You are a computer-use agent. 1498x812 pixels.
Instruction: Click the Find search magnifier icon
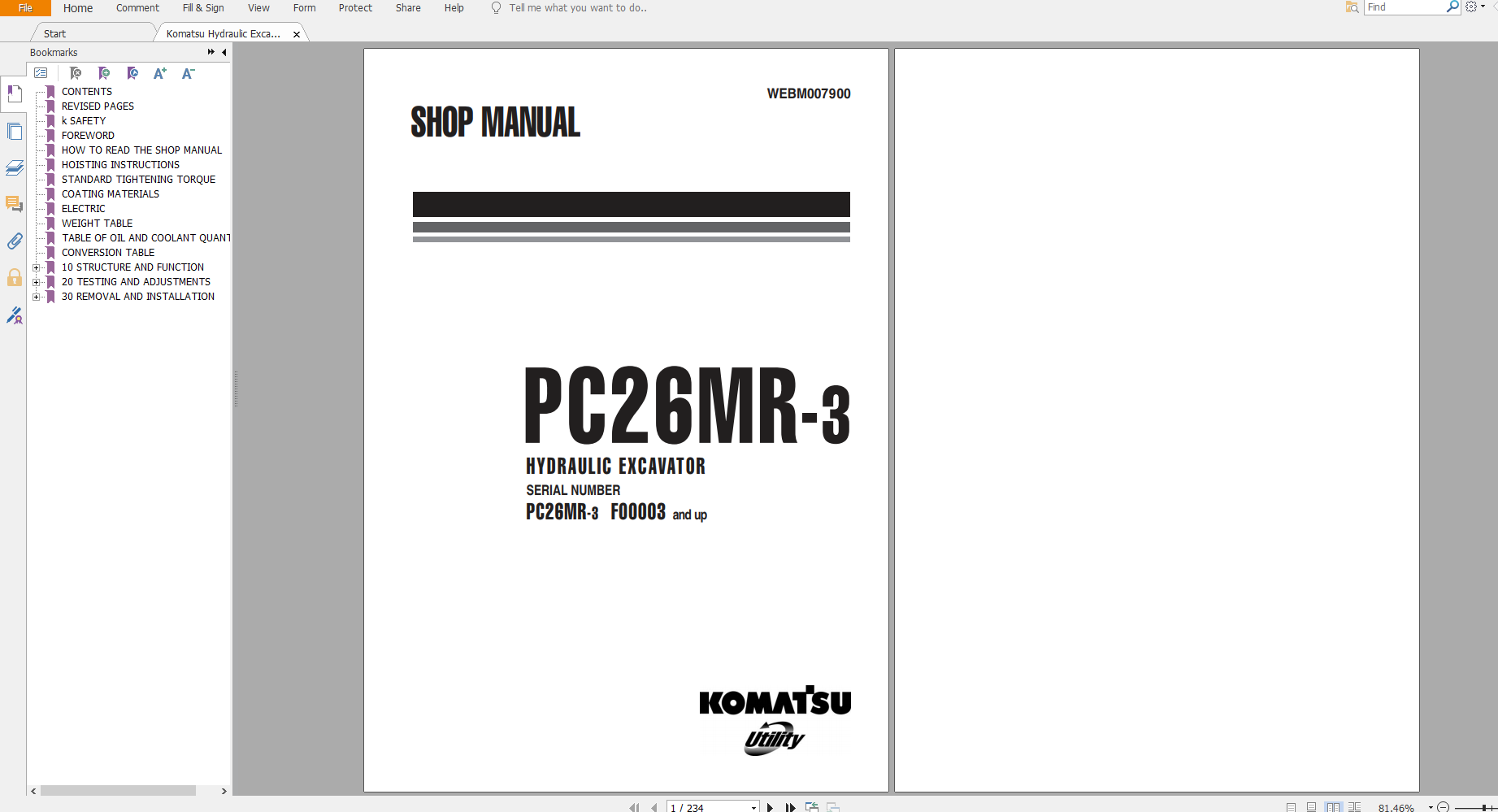click(1452, 7)
